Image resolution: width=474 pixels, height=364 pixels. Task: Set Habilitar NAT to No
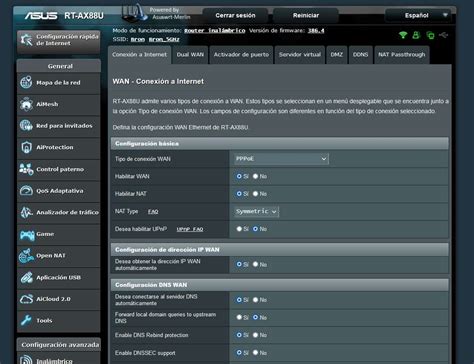(255, 193)
